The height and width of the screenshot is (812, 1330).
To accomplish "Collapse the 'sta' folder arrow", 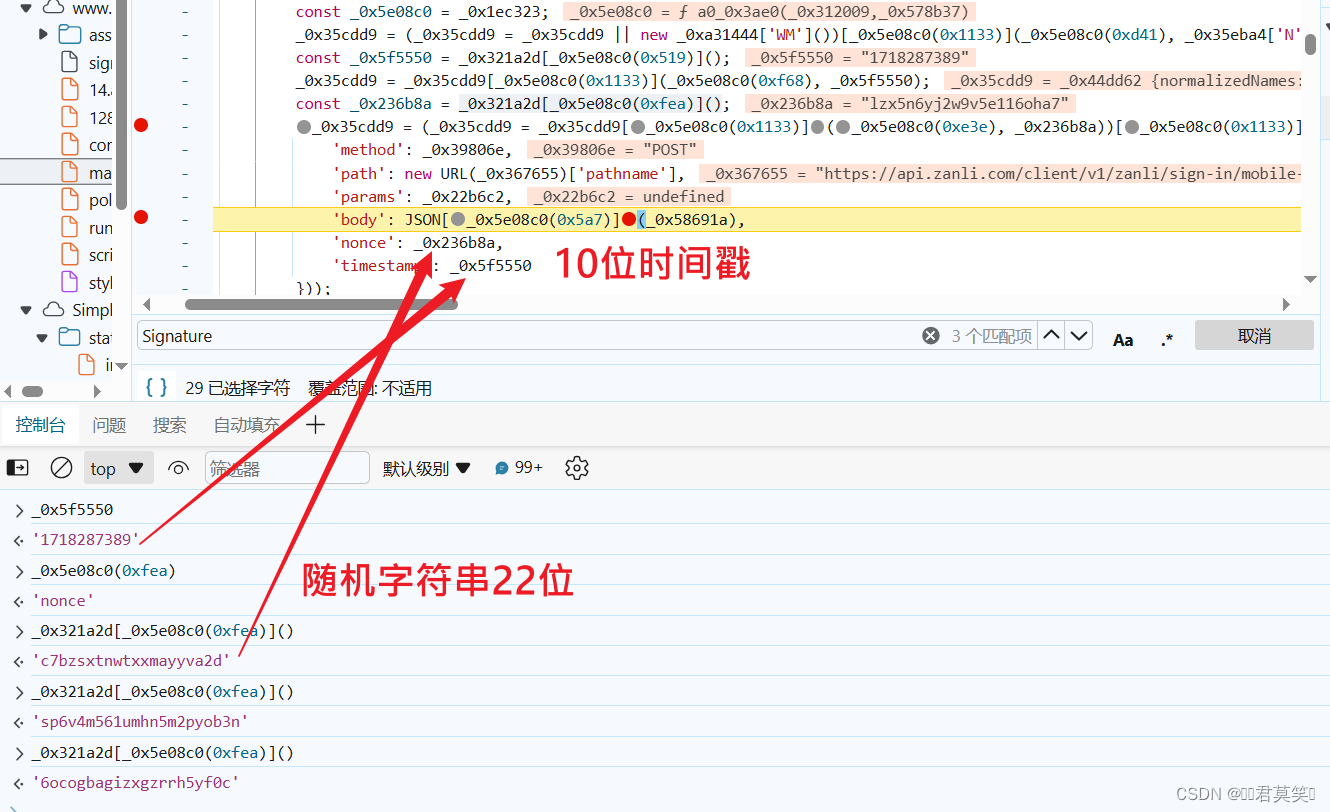I will [x=43, y=337].
